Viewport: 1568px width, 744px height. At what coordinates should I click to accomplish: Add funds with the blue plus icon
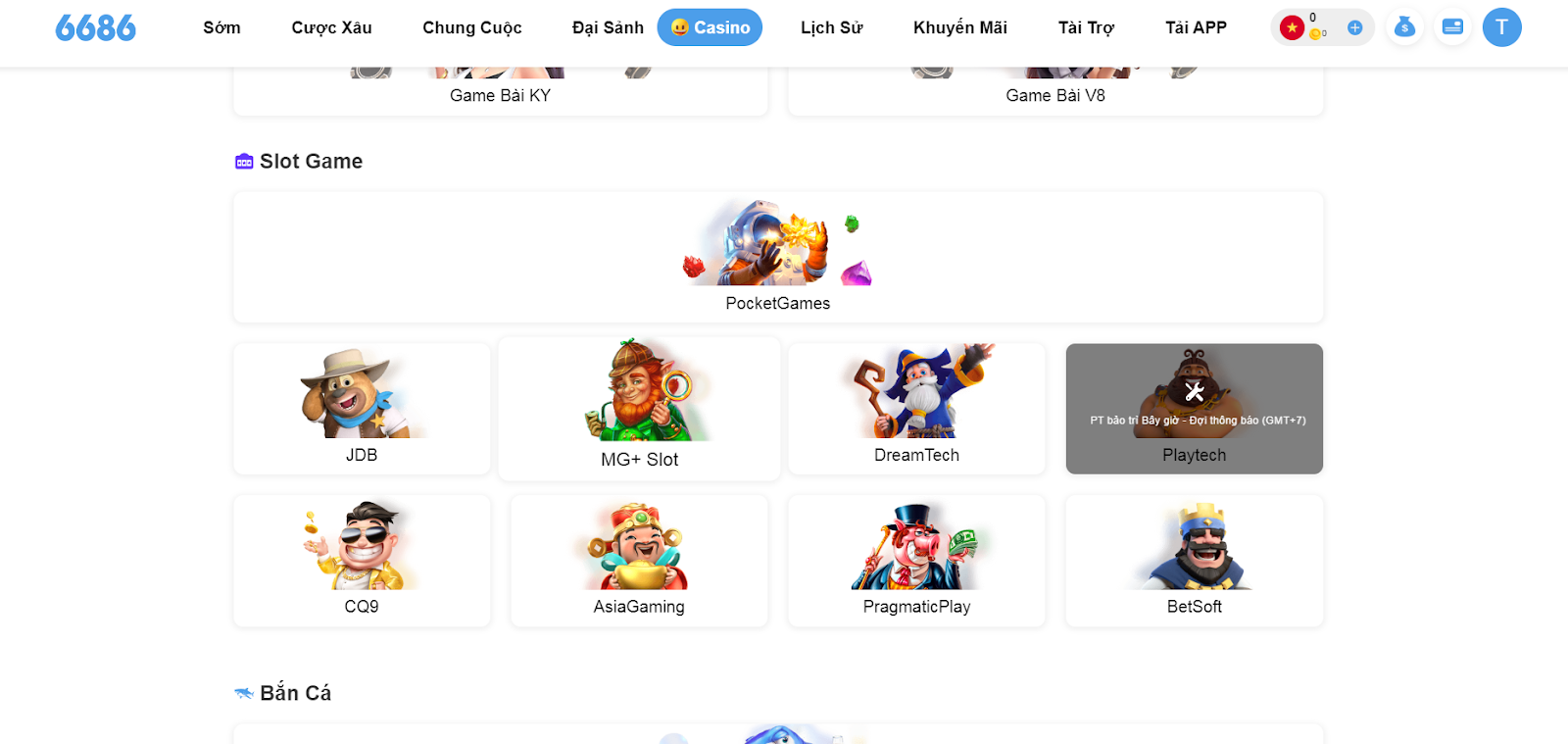coord(1354,27)
